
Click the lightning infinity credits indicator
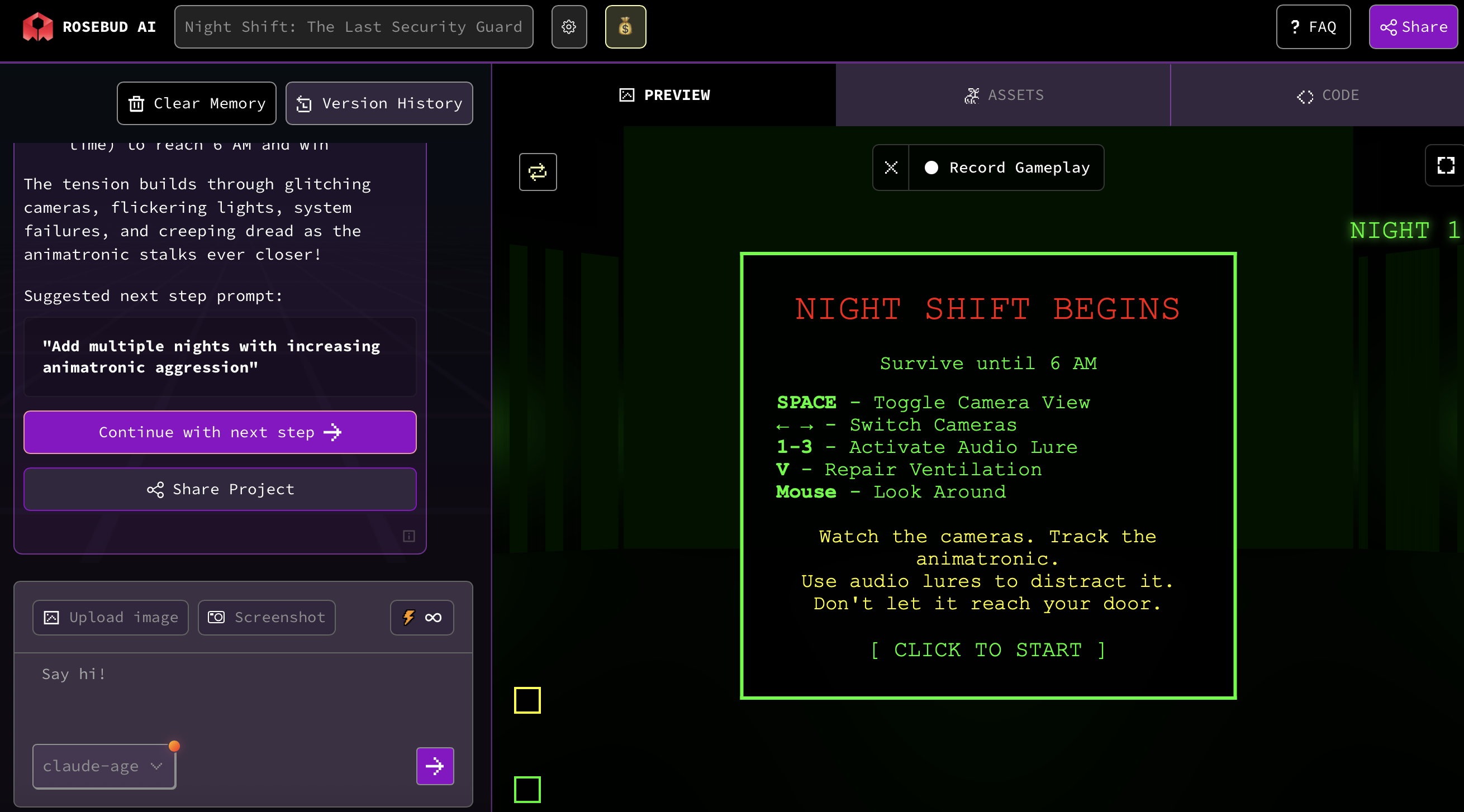422,617
